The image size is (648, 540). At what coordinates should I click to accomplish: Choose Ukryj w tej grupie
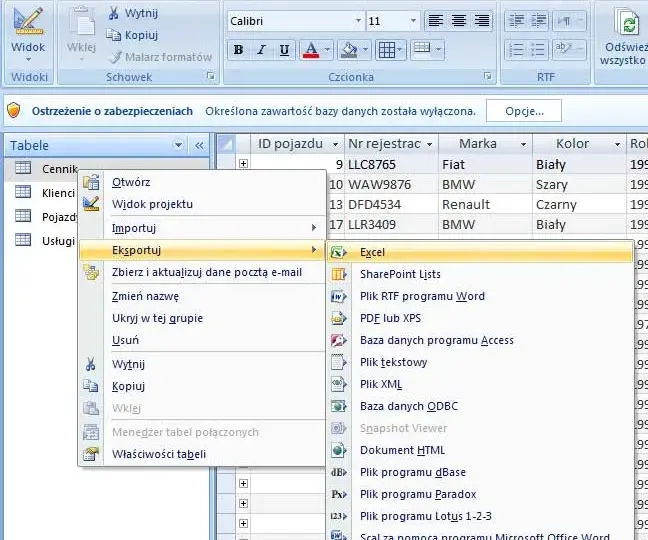201,318
